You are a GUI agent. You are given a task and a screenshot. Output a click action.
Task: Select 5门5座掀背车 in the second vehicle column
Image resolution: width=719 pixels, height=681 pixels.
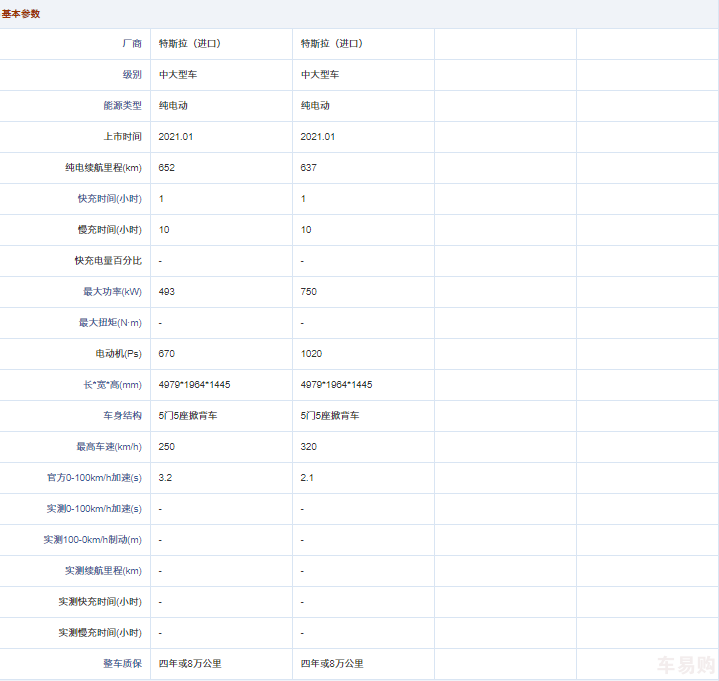pos(330,415)
